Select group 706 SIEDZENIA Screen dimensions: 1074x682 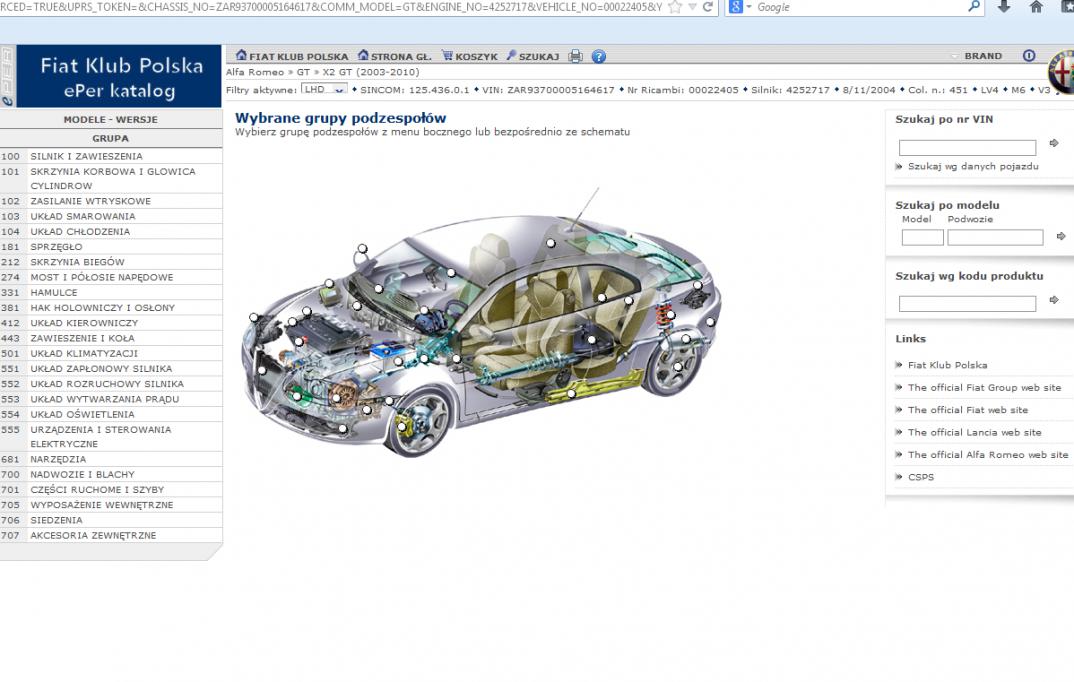[x=111, y=520]
